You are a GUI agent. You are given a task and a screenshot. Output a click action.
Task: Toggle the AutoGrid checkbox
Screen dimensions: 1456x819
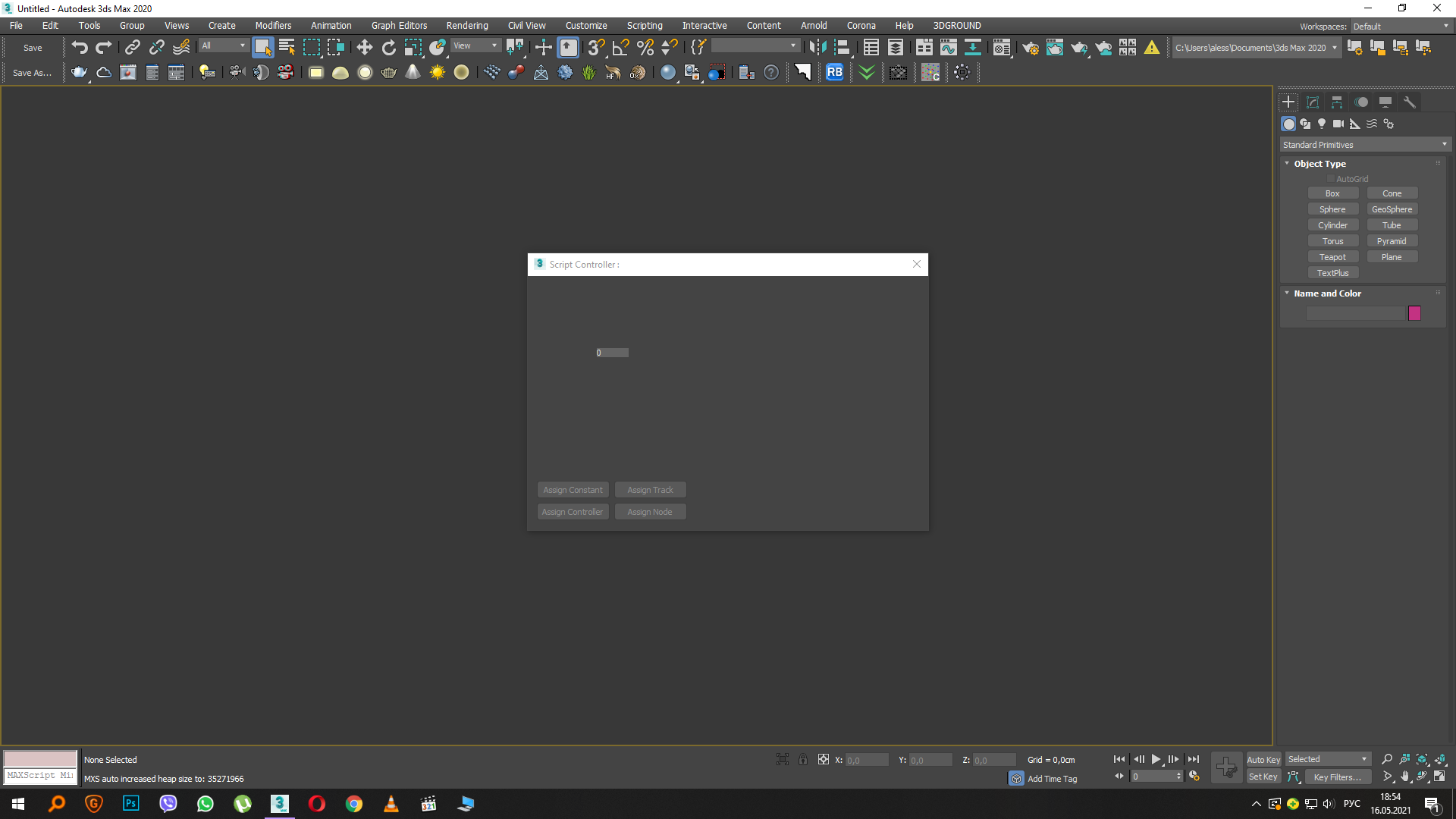point(1330,179)
